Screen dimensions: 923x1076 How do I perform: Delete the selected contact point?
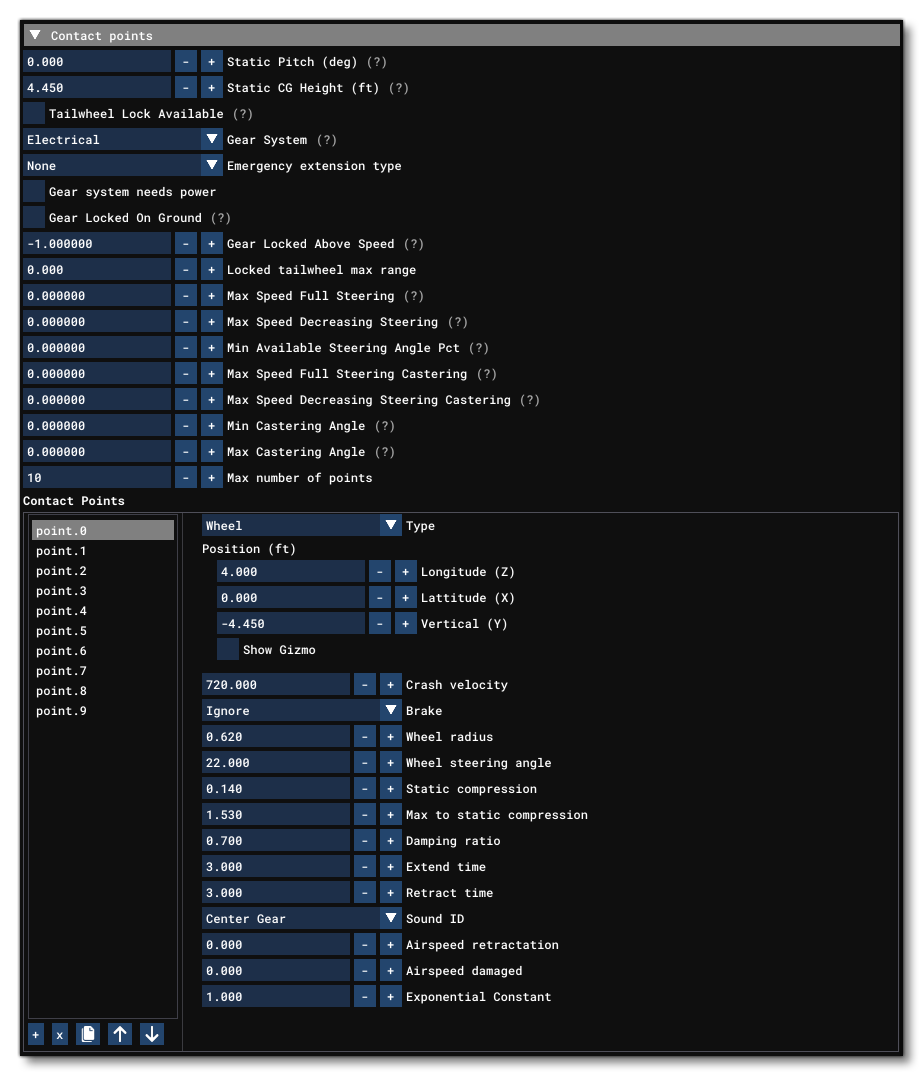tap(59, 1034)
